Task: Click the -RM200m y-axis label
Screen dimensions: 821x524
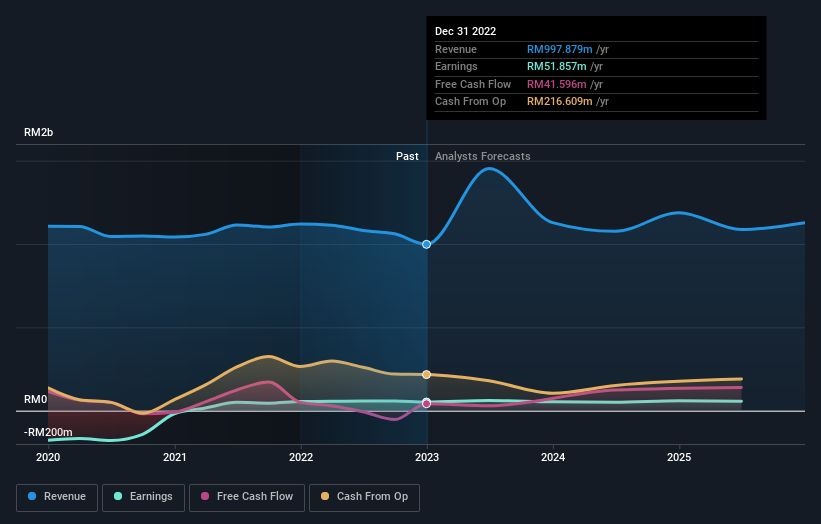Action: [x=48, y=432]
